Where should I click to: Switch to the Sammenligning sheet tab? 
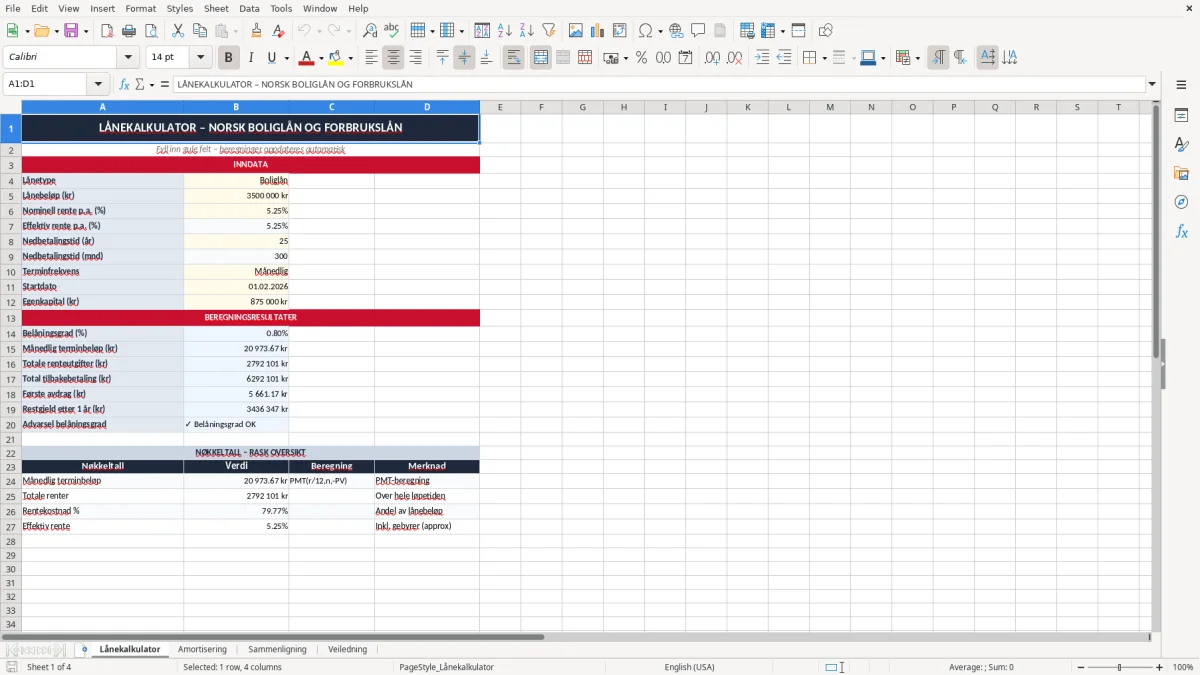[278, 649]
